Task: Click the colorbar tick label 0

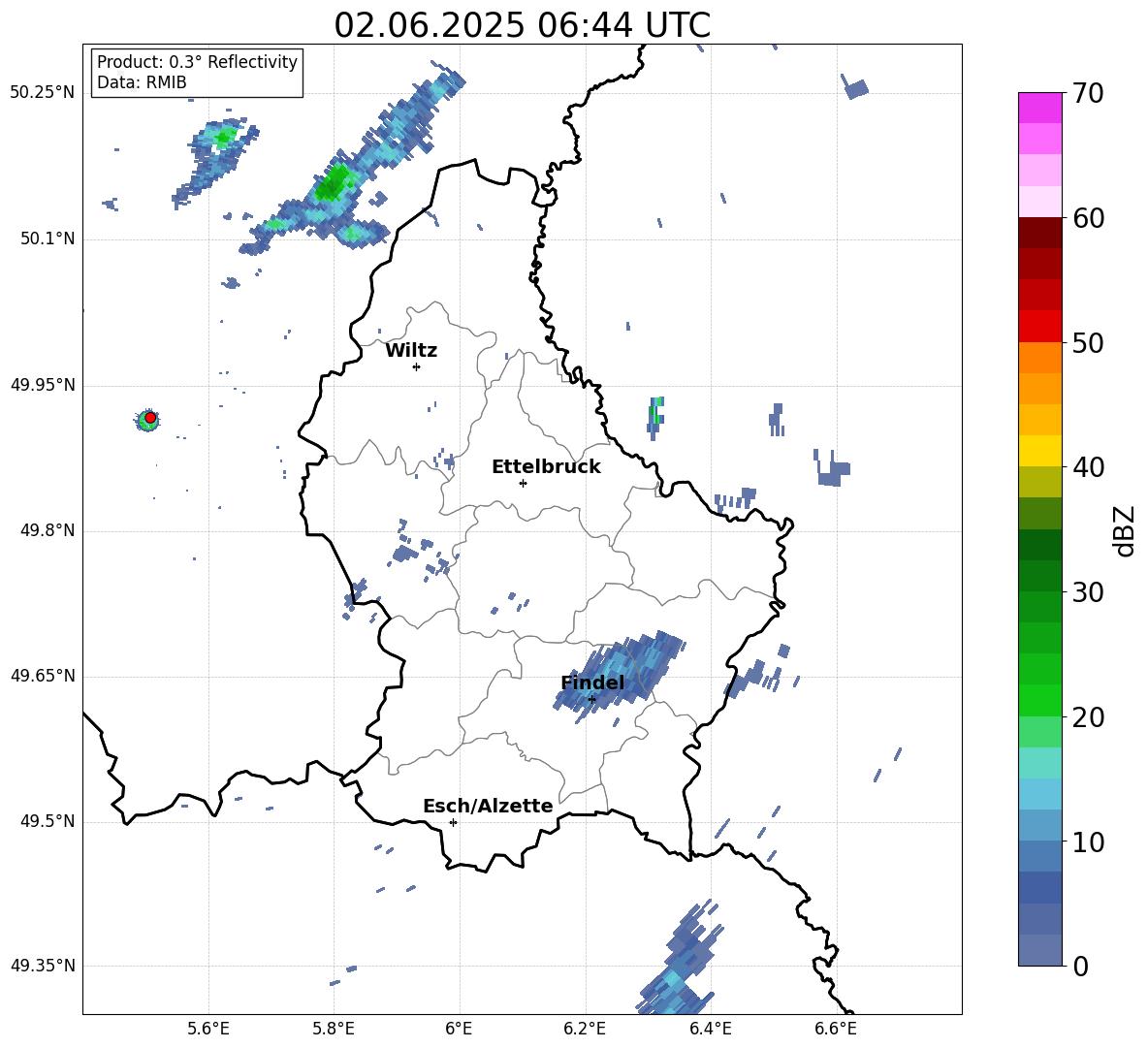Action: click(1080, 966)
